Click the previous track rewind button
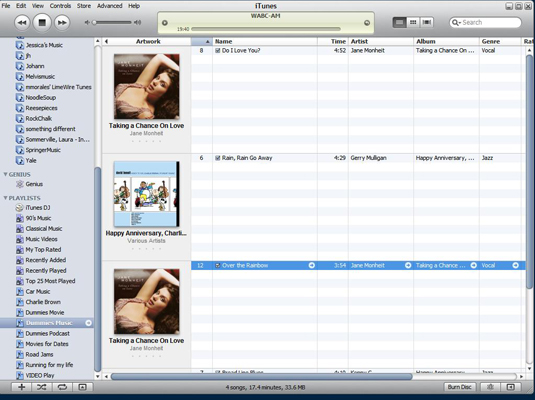This screenshot has width=535, height=400. [x=22, y=23]
